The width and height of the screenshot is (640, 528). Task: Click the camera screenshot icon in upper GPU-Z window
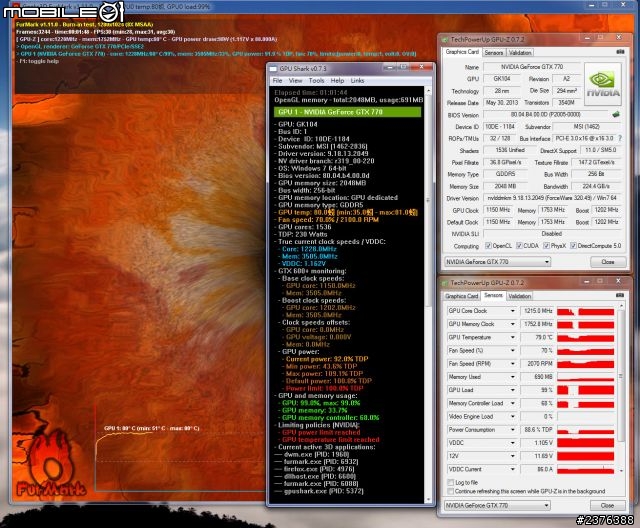pyautogui.click(x=620, y=52)
